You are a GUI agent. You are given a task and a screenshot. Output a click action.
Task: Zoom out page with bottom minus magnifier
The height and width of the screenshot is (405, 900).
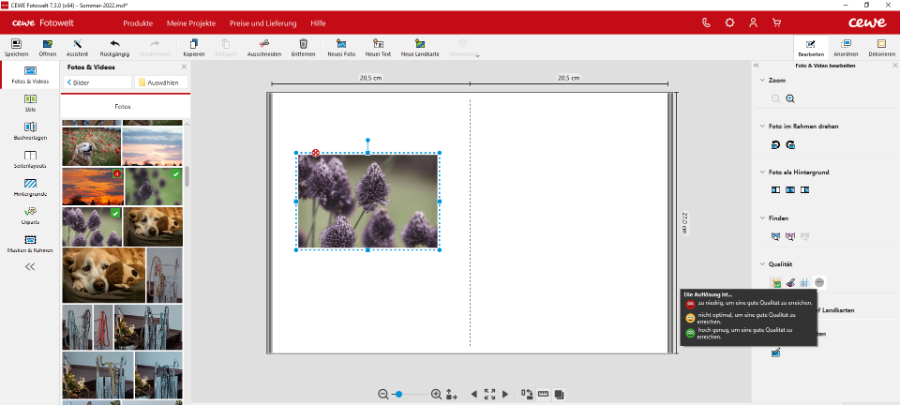(x=383, y=394)
